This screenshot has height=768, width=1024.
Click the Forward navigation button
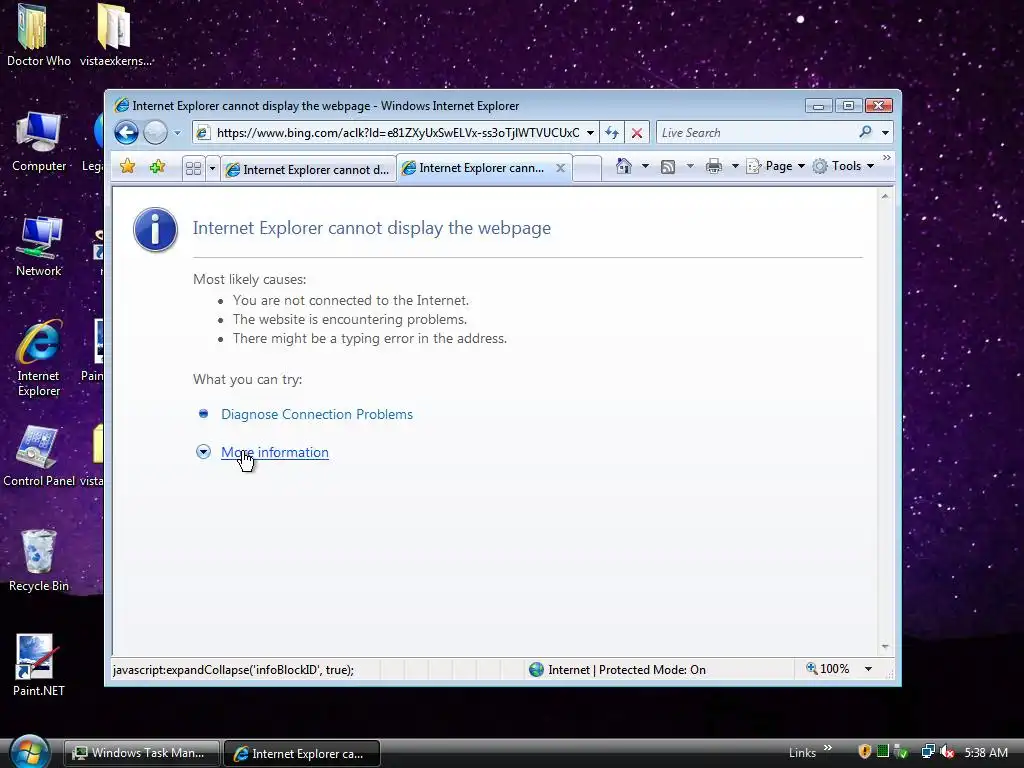(x=155, y=133)
